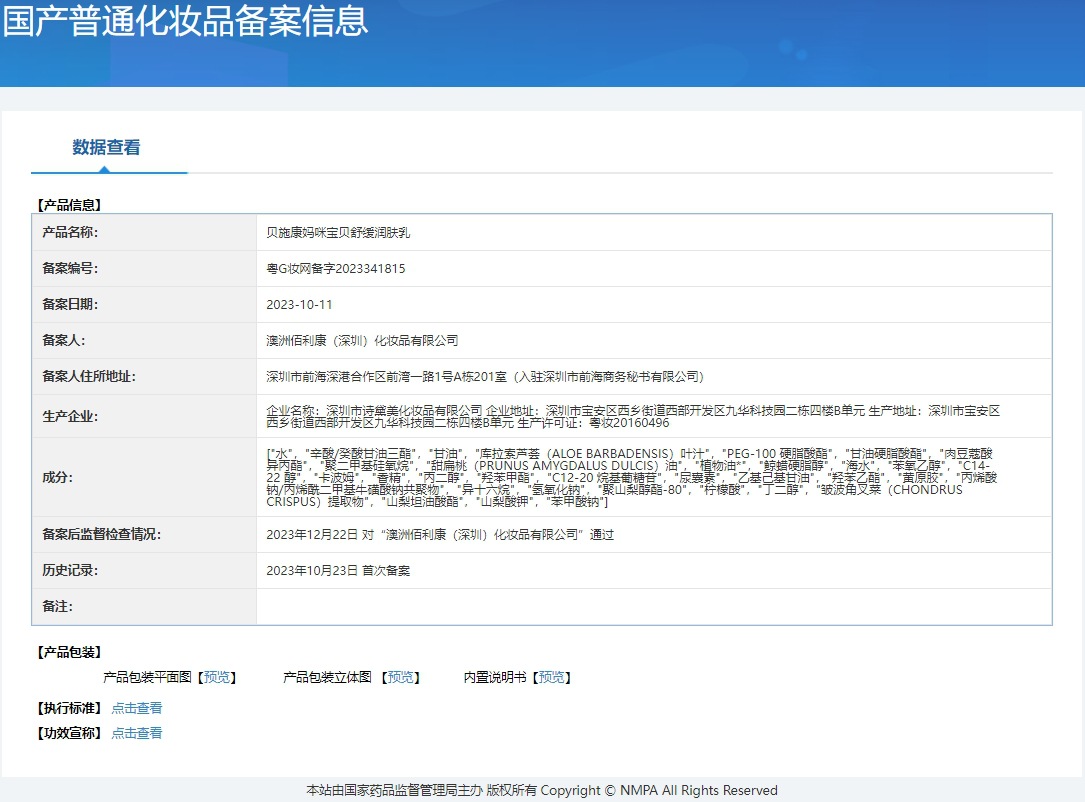This screenshot has height=802, width=1085.
Task: Click the NMPA copyright footer text
Action: [542, 790]
